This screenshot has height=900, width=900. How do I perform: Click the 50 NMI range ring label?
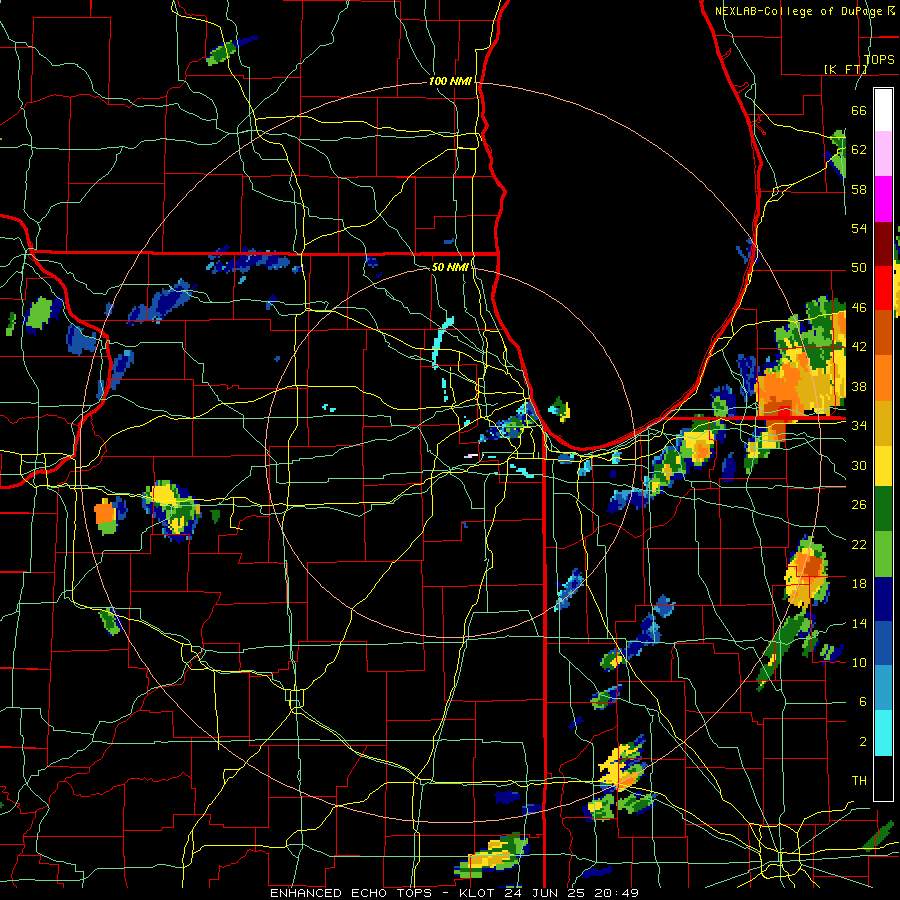click(450, 267)
